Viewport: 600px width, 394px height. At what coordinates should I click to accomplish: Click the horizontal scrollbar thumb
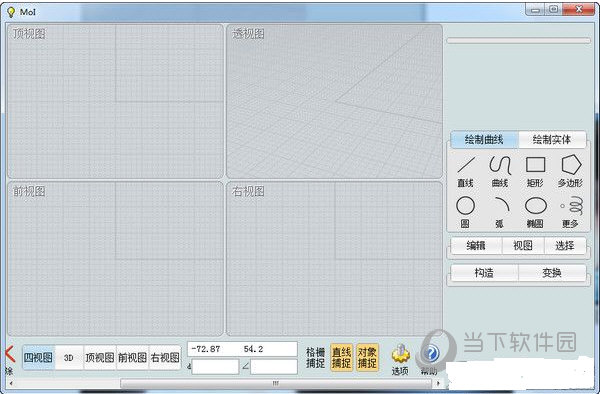(x=276, y=383)
